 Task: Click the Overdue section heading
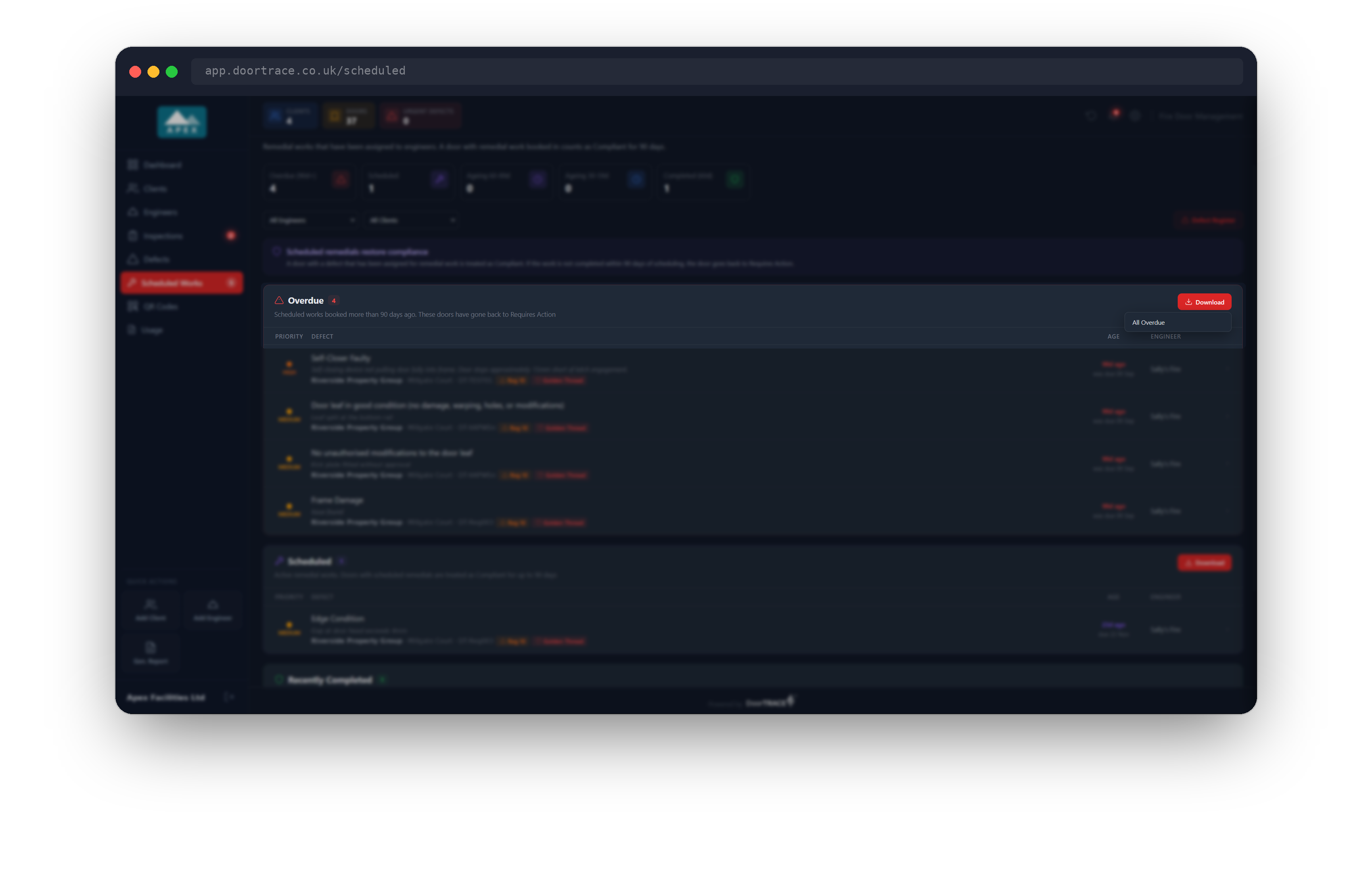point(305,300)
